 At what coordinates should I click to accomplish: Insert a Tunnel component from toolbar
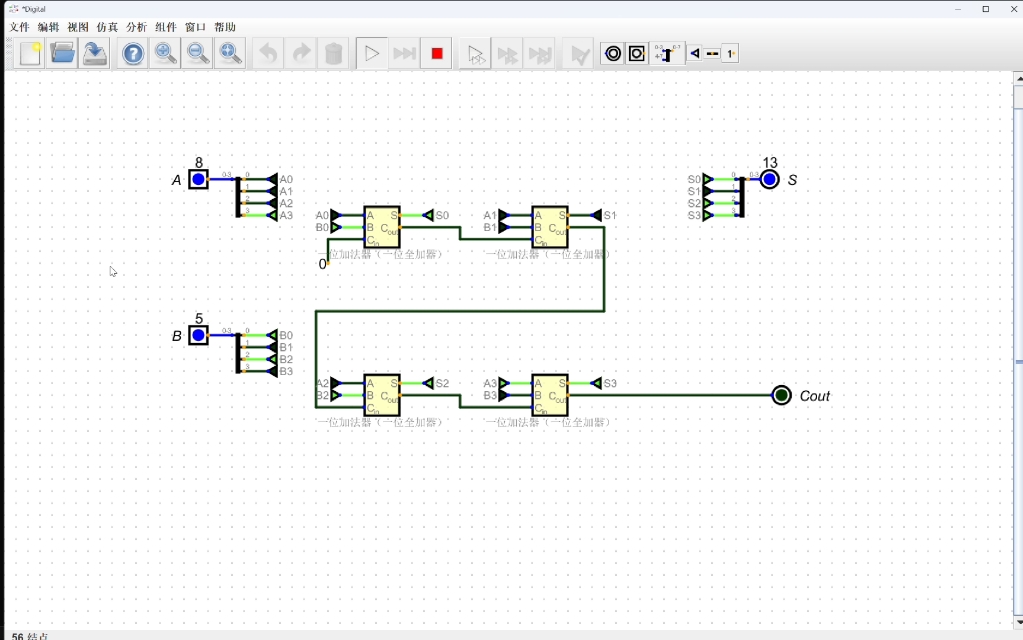(695, 53)
